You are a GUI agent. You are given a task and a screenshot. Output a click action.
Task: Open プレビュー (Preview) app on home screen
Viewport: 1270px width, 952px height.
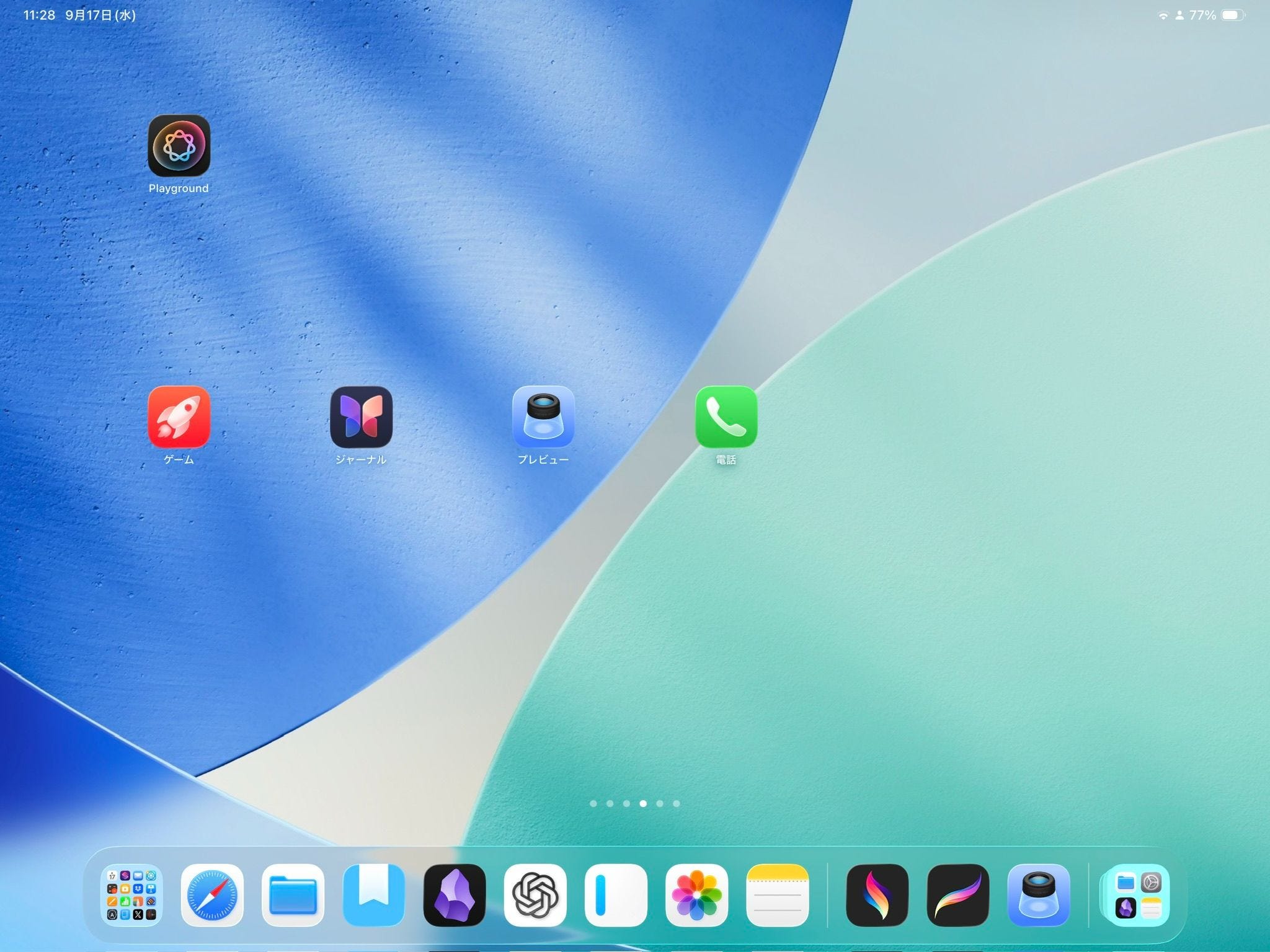click(543, 416)
